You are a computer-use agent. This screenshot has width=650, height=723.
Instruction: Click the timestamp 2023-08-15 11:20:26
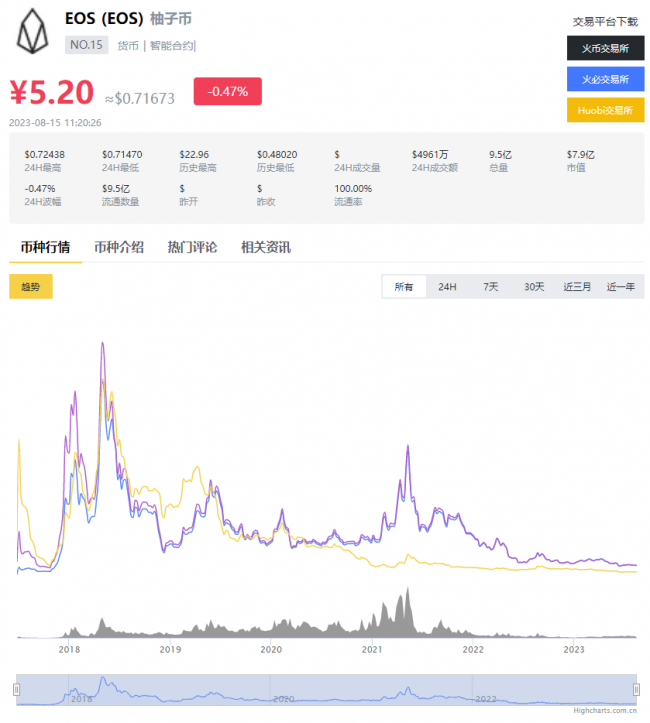point(55,123)
